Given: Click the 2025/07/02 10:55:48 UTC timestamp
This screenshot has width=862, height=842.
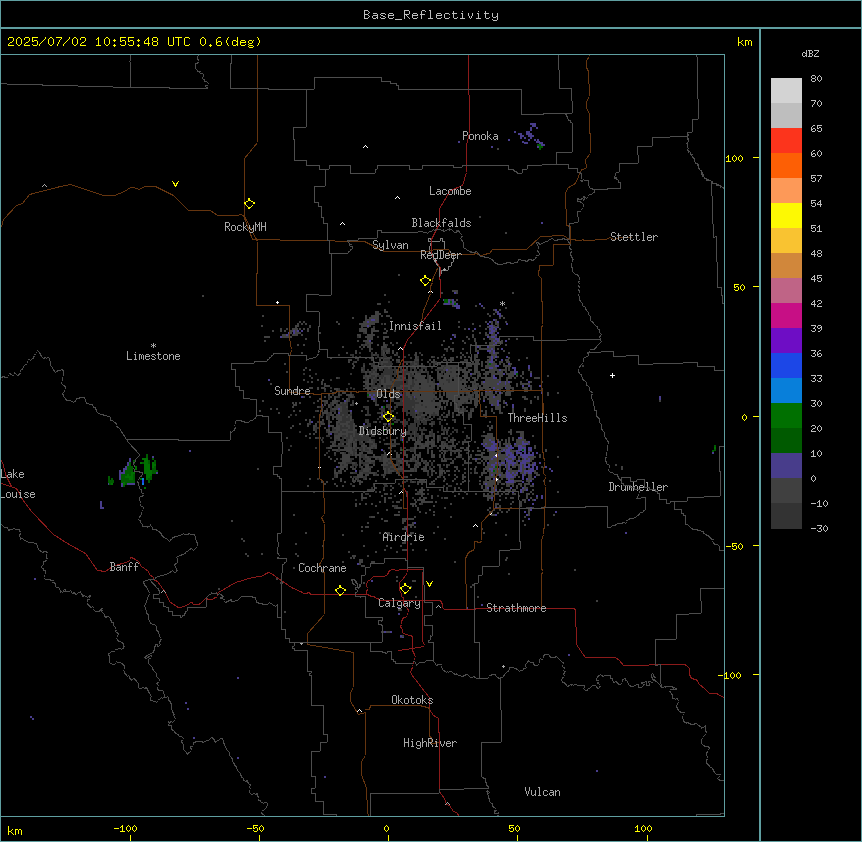Looking at the screenshot, I should 99,42.
